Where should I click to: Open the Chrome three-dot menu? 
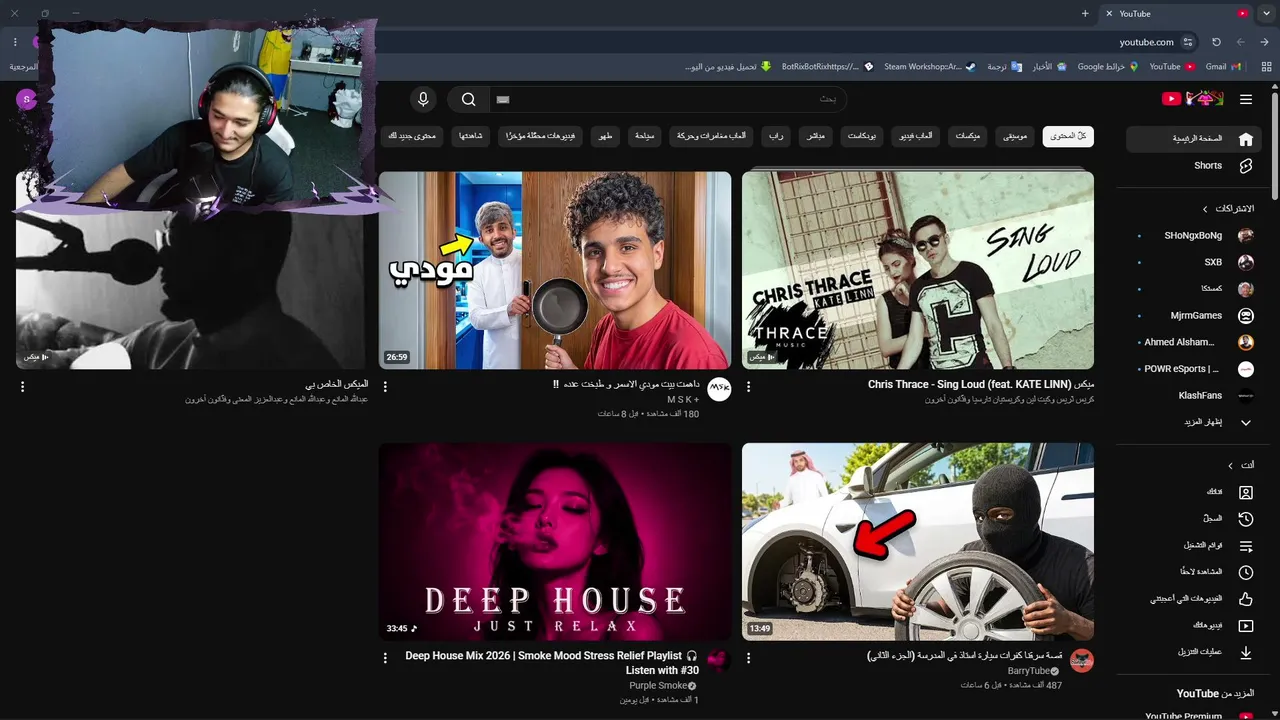pyautogui.click(x=15, y=42)
